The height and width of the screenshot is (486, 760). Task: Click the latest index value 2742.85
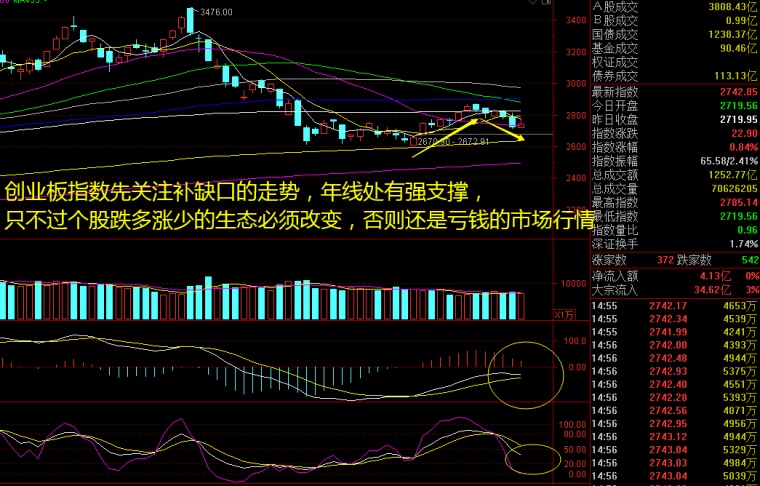coord(739,92)
